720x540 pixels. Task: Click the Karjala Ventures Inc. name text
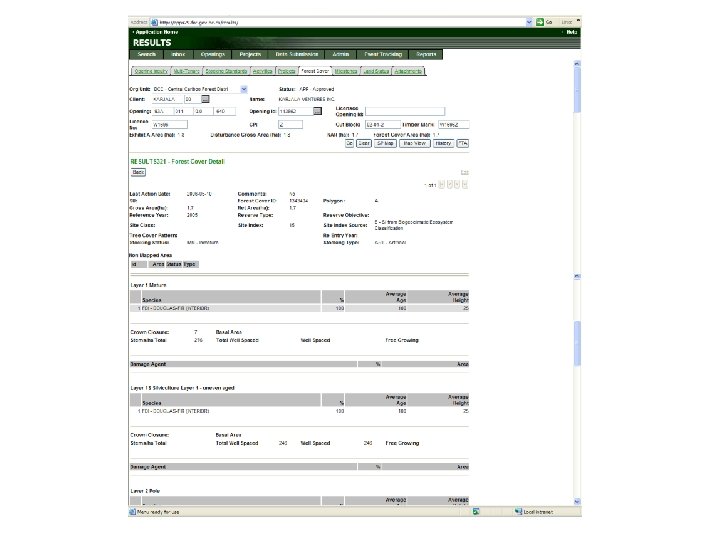[306, 99]
